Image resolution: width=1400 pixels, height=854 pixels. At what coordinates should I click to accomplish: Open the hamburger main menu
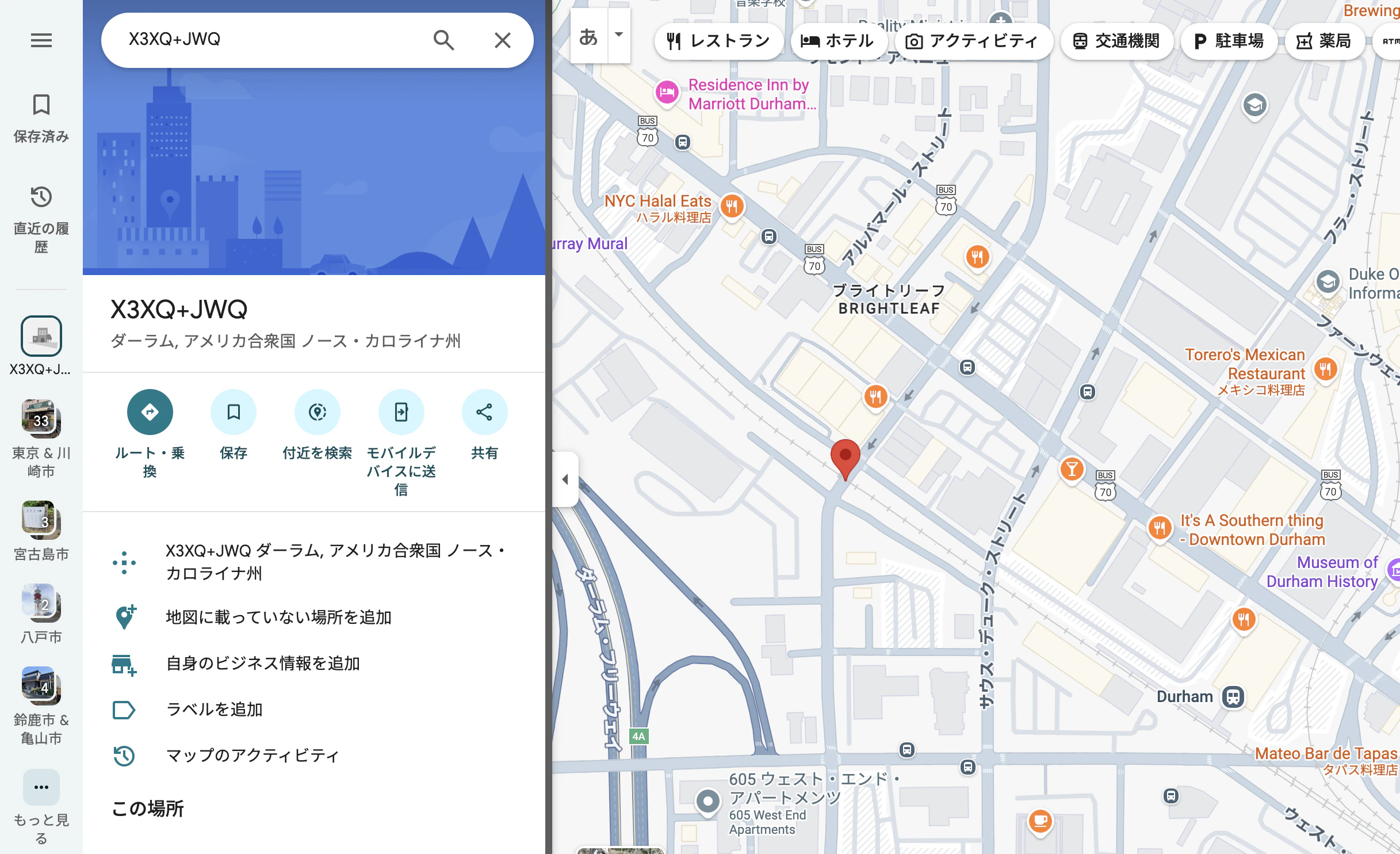40,40
